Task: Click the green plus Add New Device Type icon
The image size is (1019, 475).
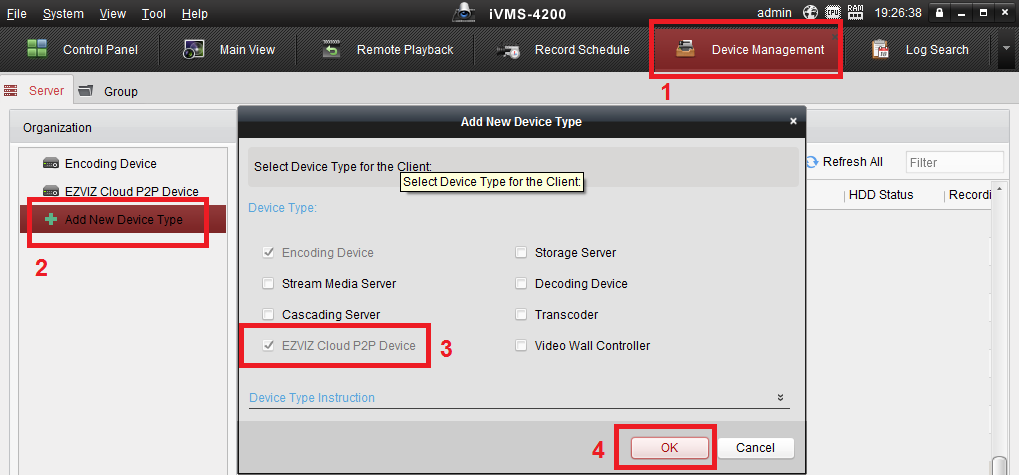Action: coord(51,219)
